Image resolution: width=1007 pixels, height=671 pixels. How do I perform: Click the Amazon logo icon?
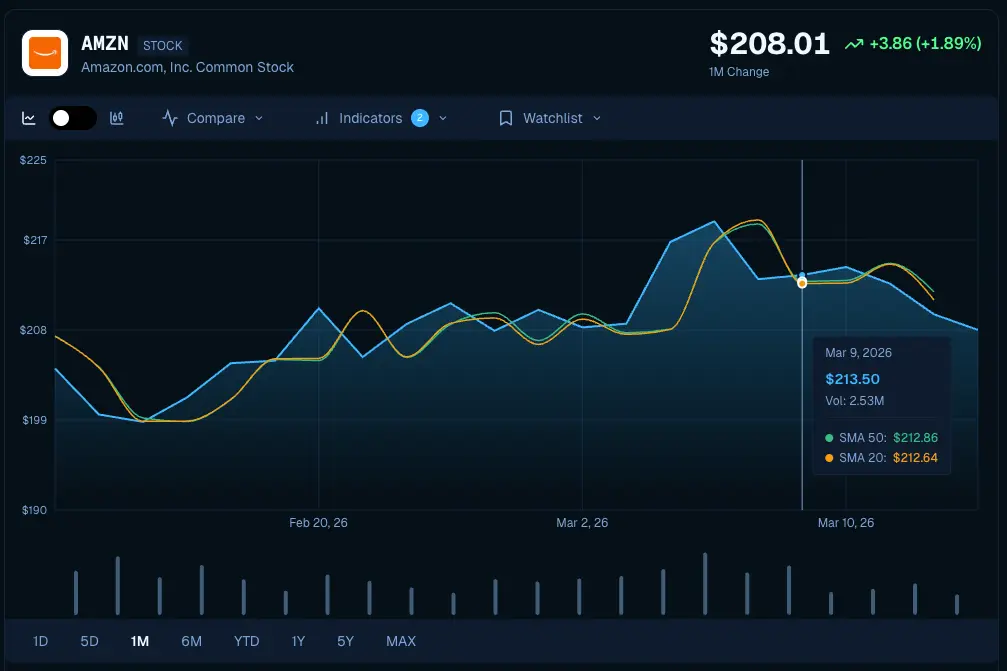45,53
